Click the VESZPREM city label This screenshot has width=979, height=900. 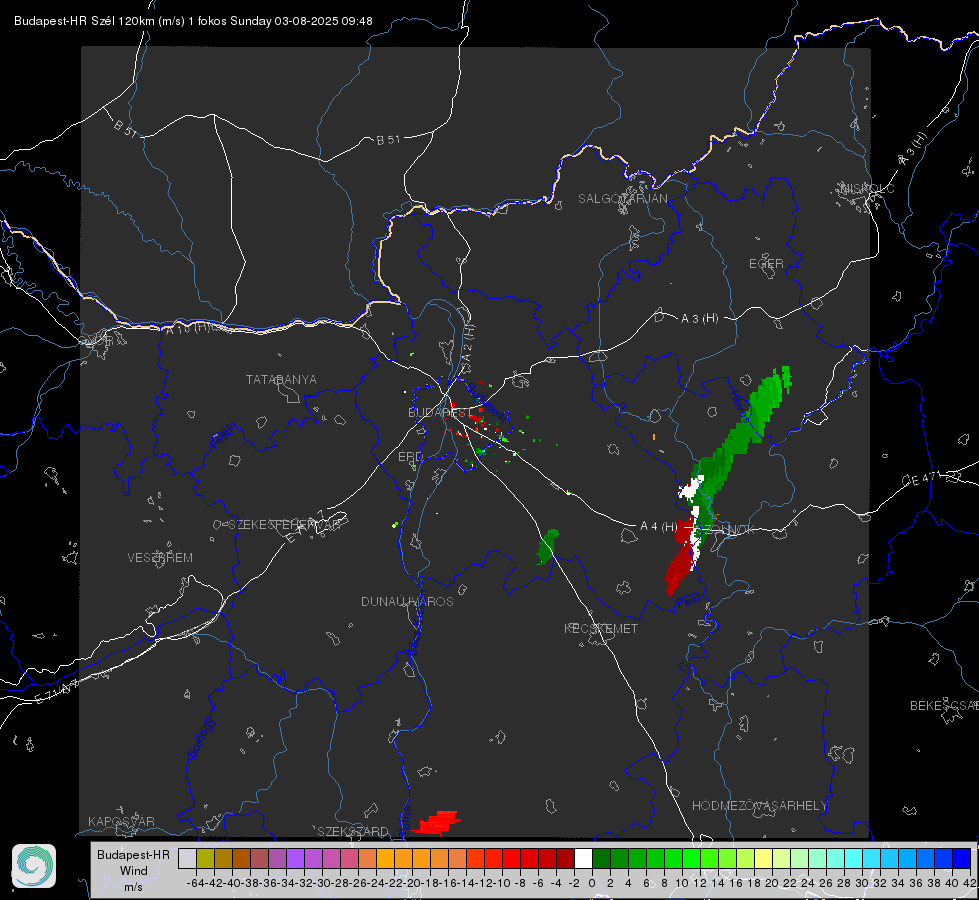[x=160, y=557]
